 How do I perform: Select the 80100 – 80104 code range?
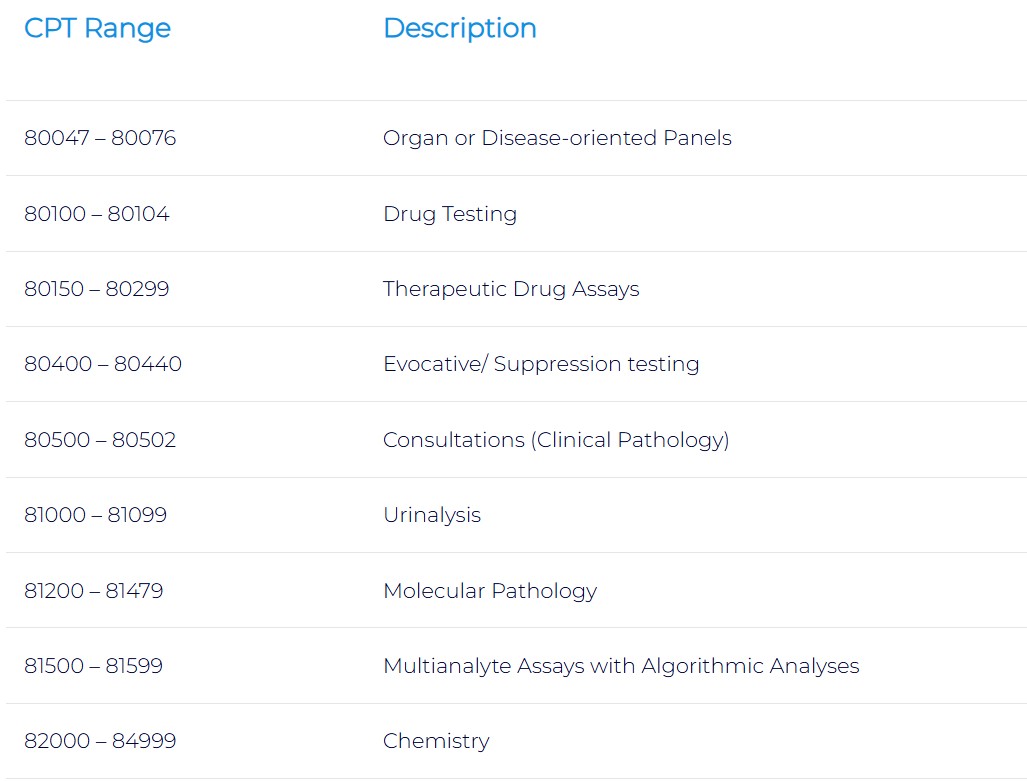point(97,214)
